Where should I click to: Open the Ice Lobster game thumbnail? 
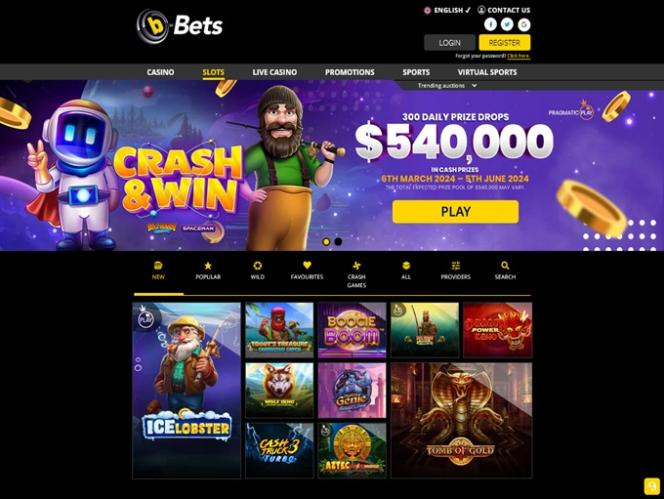pos(186,391)
